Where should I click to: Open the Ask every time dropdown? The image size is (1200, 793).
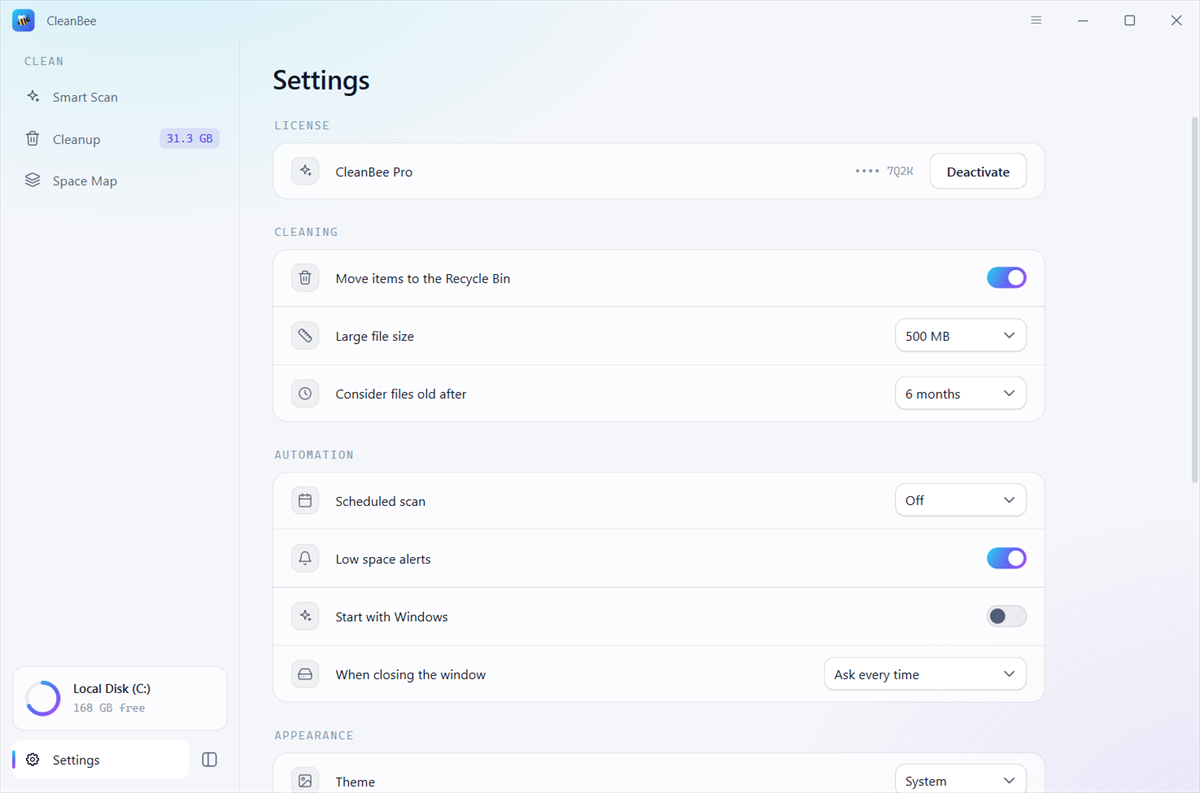point(925,674)
